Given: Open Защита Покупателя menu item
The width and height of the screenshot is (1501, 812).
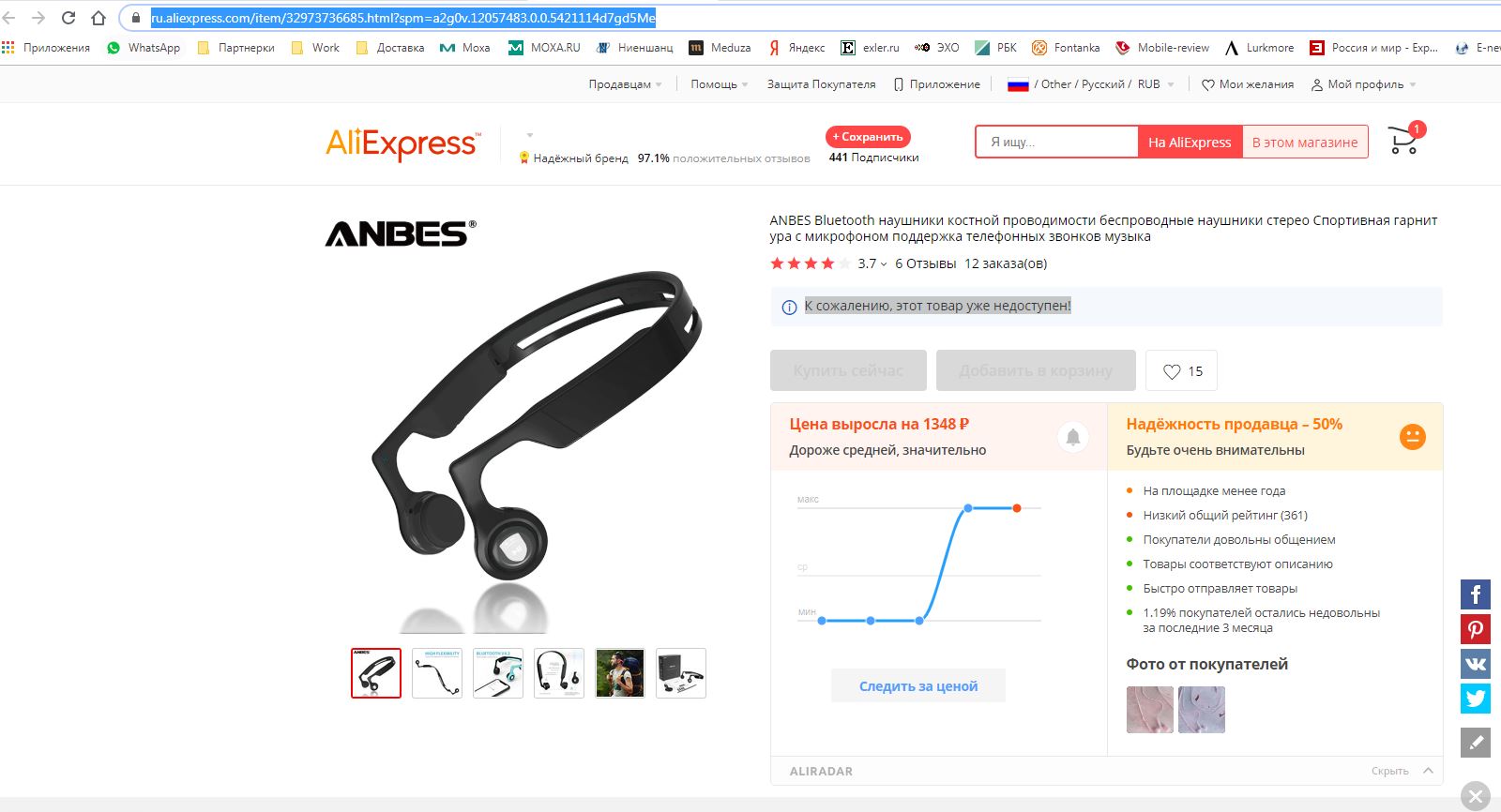Looking at the screenshot, I should [821, 84].
